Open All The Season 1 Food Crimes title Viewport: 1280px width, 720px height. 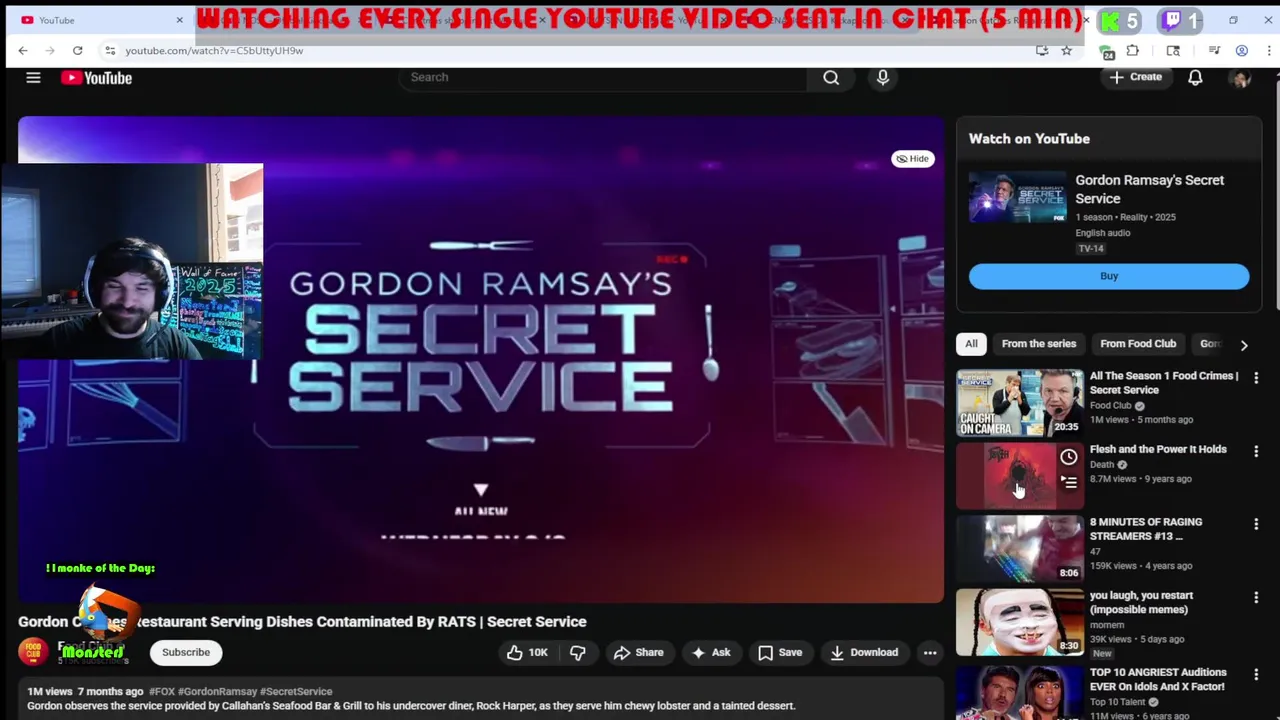coord(1164,383)
